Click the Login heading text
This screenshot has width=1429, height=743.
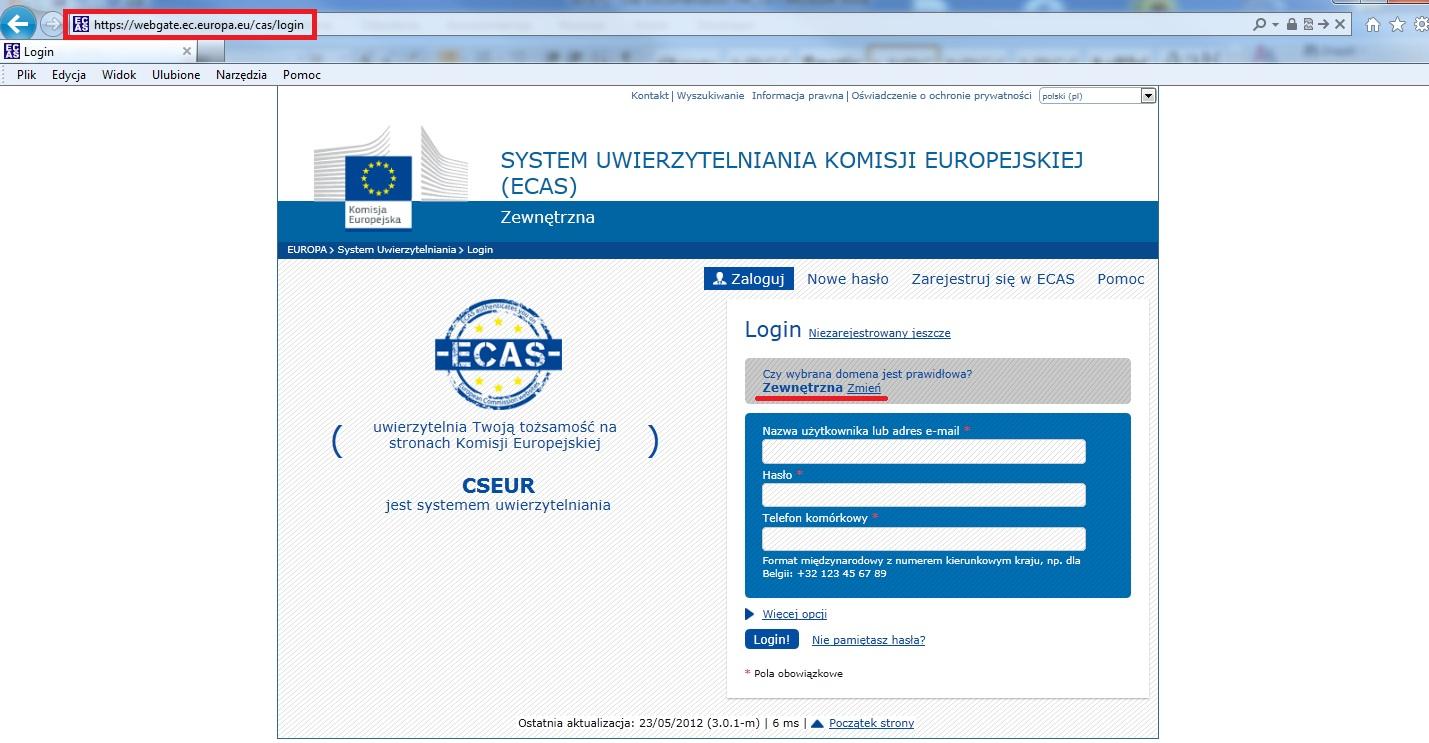coord(773,330)
